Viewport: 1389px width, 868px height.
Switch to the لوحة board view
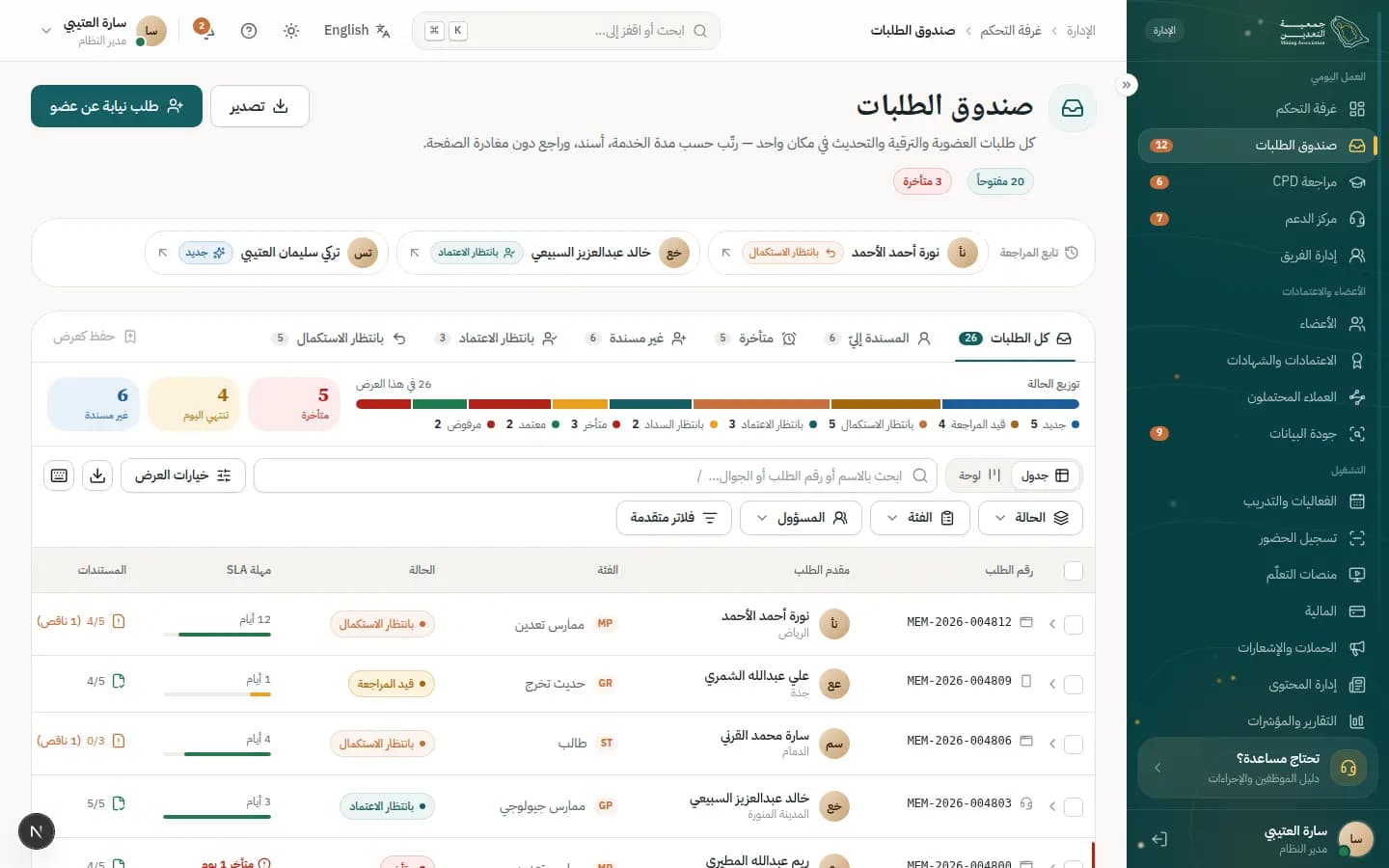pyautogui.click(x=980, y=475)
